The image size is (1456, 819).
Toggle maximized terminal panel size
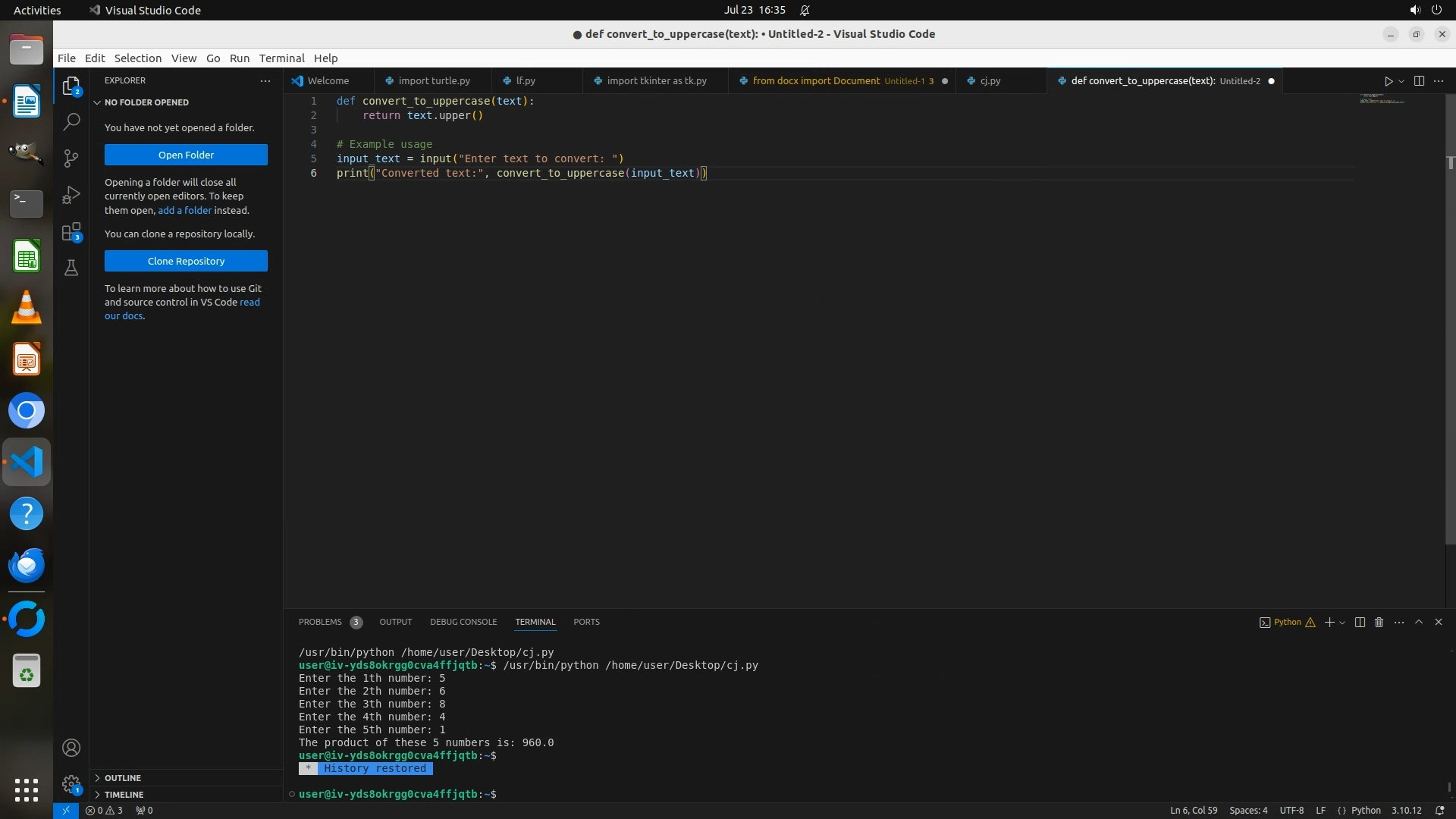(1418, 622)
